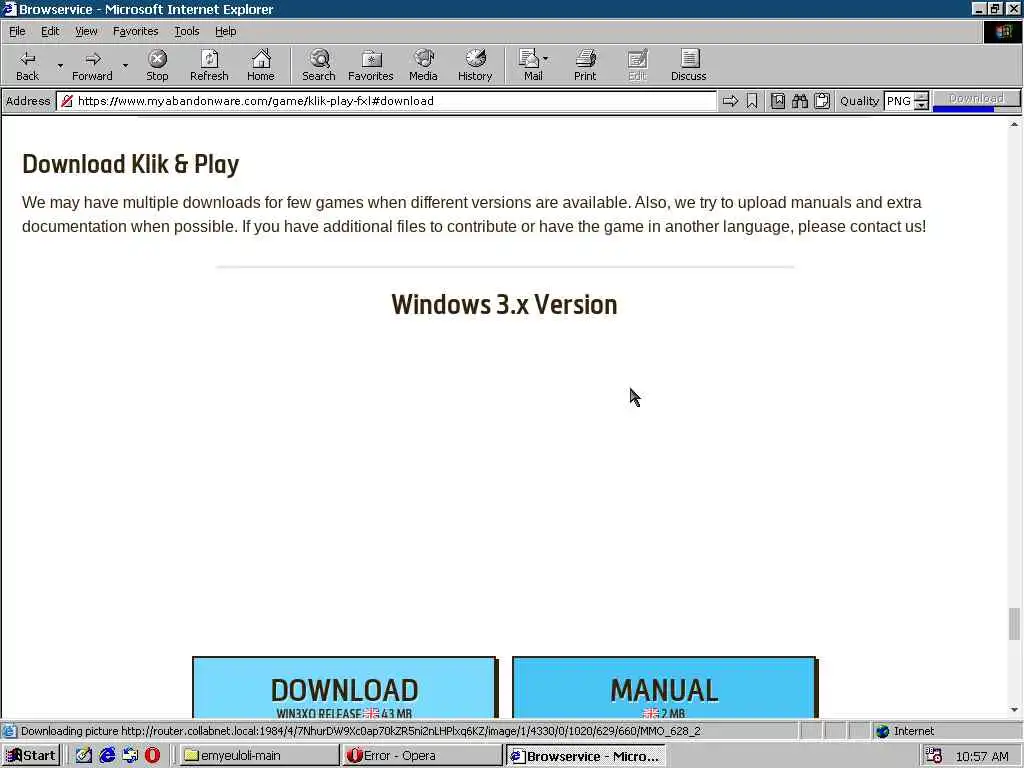The height and width of the screenshot is (768, 1024).
Task: Click the bookmarks book icon
Action: click(x=778, y=101)
